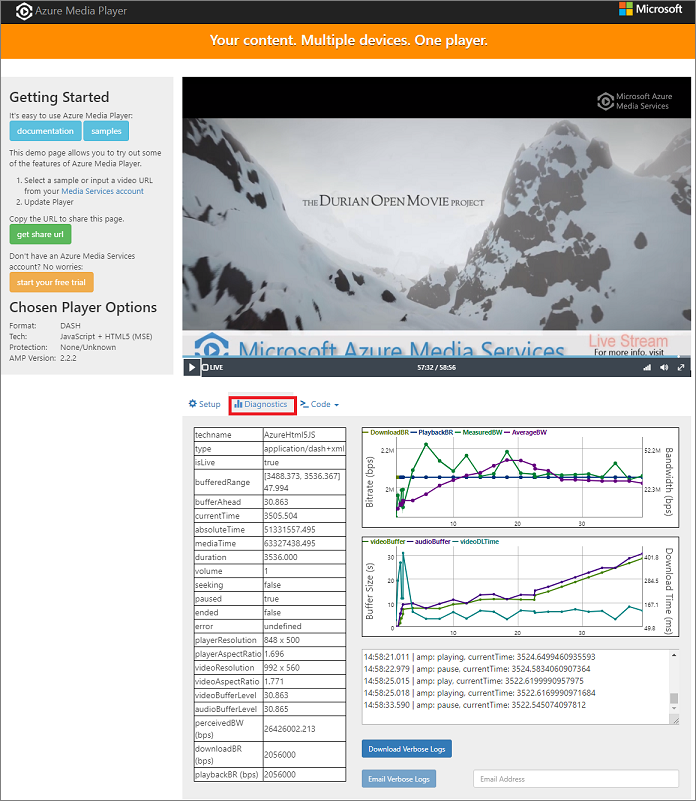Toggle videoBuffer legend in buffer chart
Image resolution: width=696 pixels, height=802 pixels.
coord(384,542)
